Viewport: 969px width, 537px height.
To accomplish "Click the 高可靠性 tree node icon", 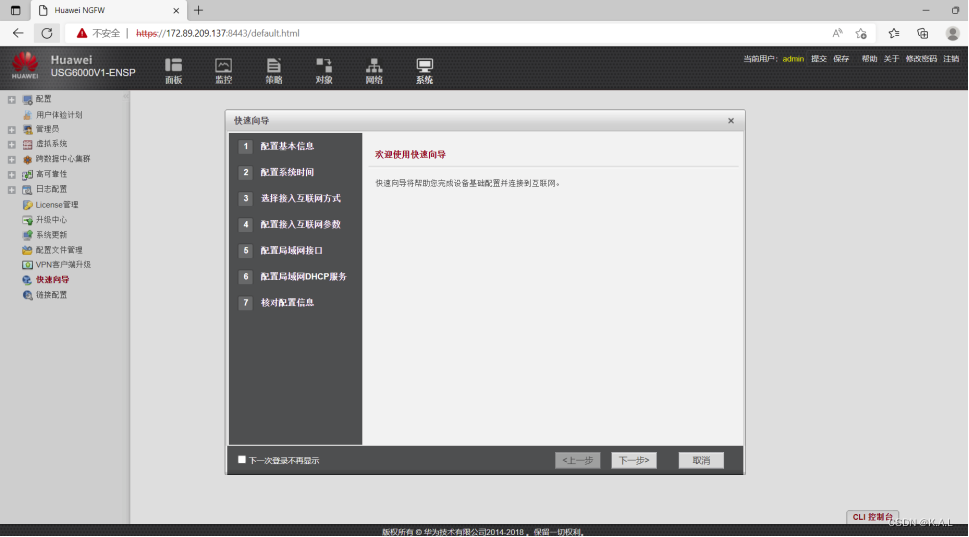I will coord(27,174).
